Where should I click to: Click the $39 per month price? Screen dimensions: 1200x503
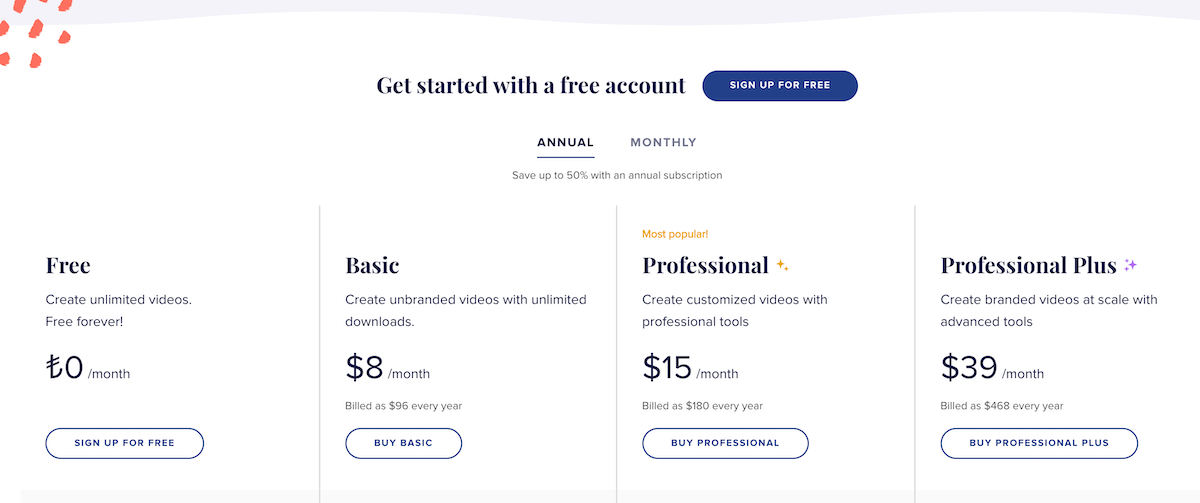pyautogui.click(x=991, y=369)
